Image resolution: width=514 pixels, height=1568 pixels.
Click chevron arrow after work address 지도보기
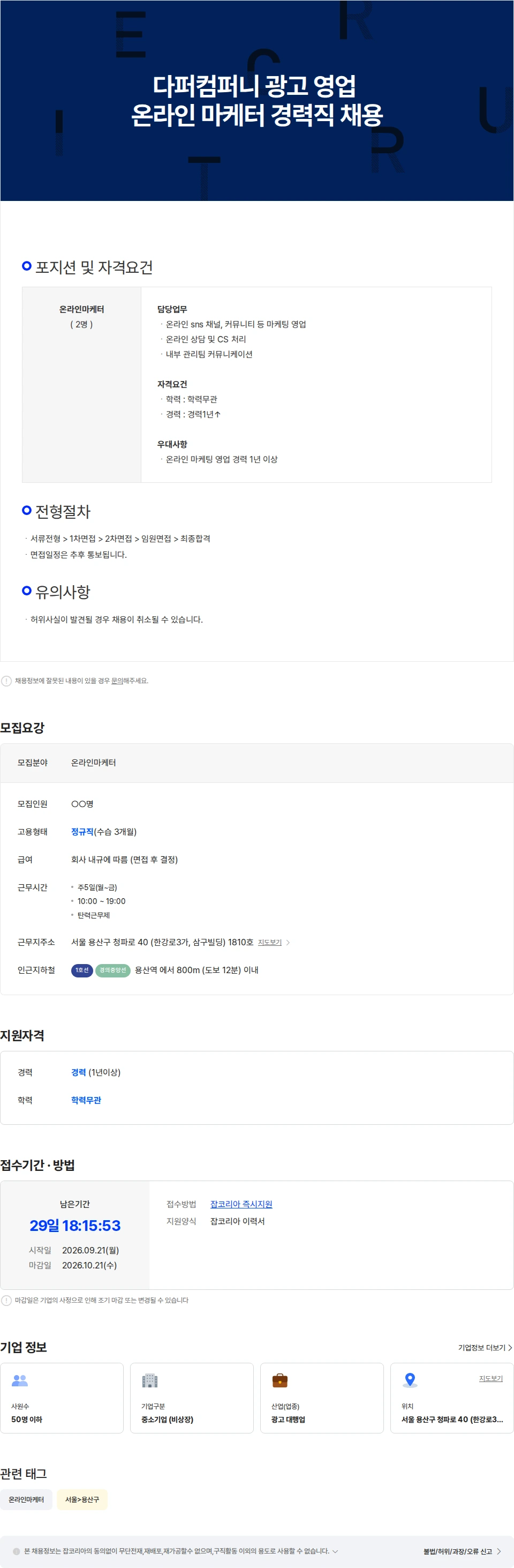coord(288,942)
